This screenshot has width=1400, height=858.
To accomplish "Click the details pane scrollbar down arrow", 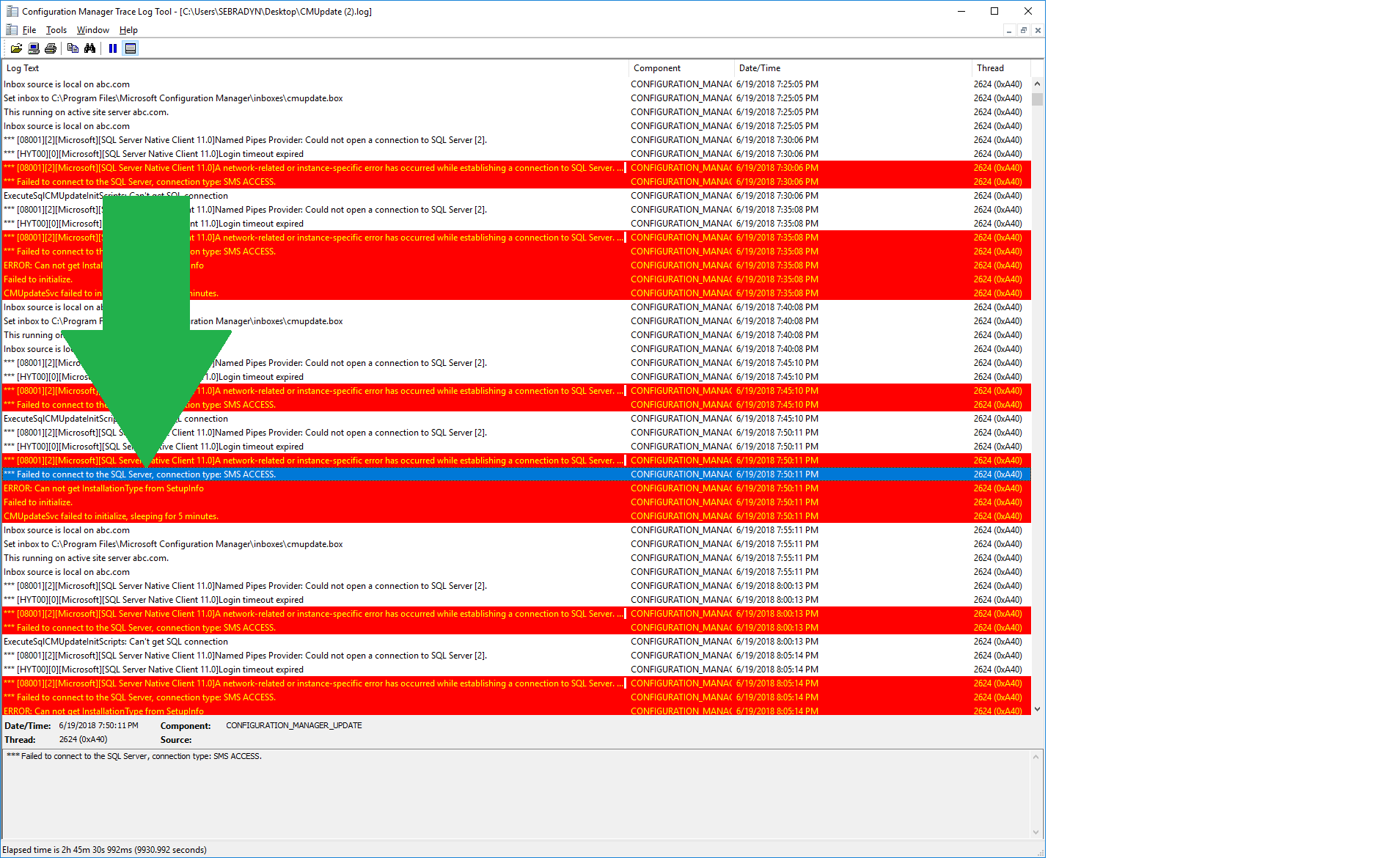I will tap(1036, 832).
